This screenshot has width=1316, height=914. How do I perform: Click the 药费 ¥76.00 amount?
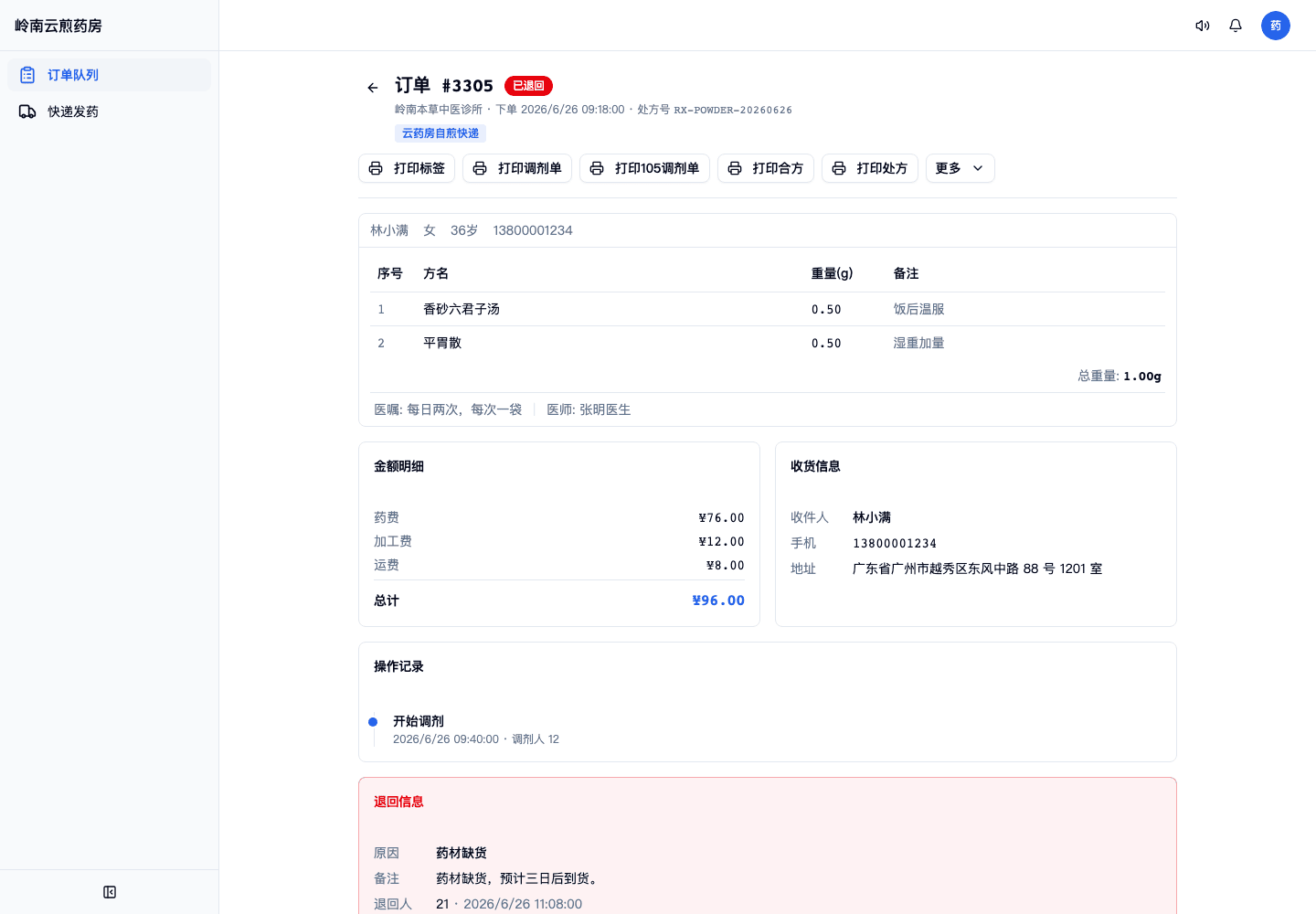tap(721, 517)
